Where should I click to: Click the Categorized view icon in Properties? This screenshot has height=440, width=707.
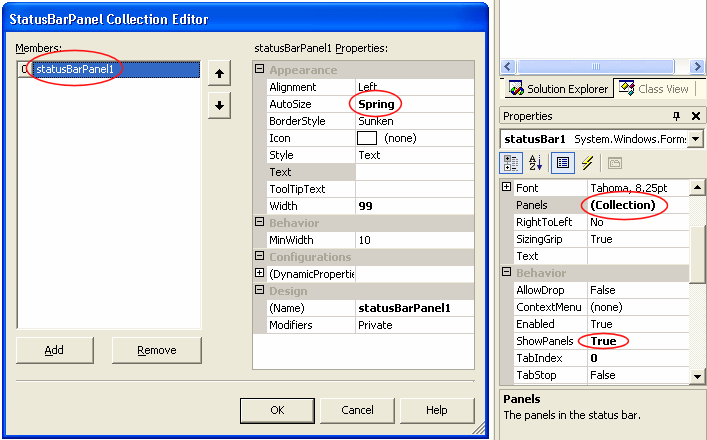pos(511,162)
